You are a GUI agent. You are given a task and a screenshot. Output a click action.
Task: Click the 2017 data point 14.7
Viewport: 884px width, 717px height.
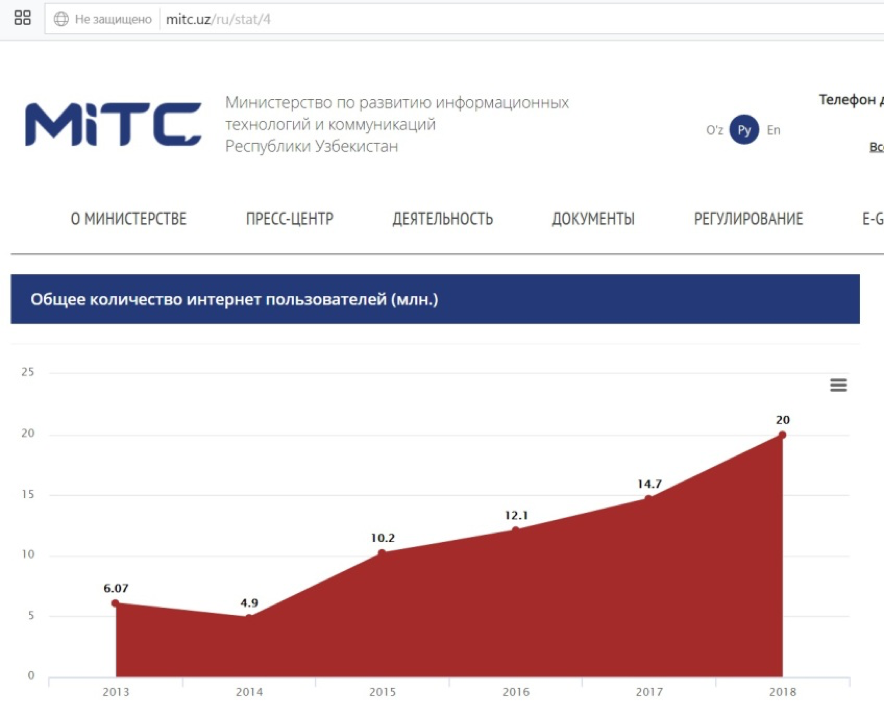648,498
